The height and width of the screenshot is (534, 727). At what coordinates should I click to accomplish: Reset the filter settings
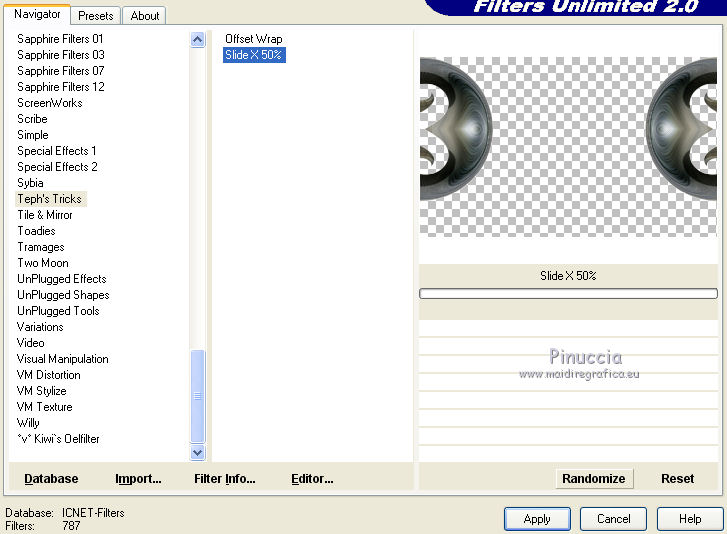pyautogui.click(x=677, y=479)
